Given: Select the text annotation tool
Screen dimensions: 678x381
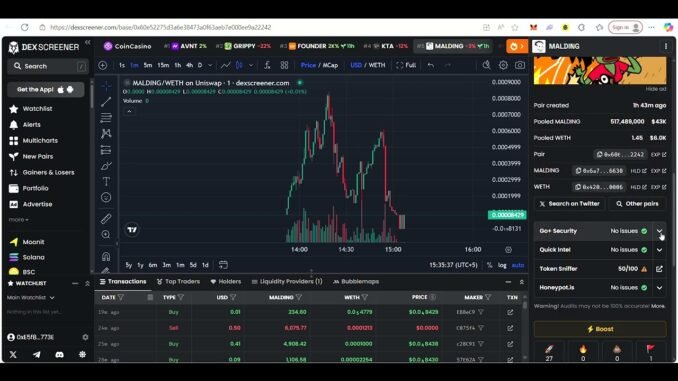Looking at the screenshot, I should pyautogui.click(x=106, y=182).
